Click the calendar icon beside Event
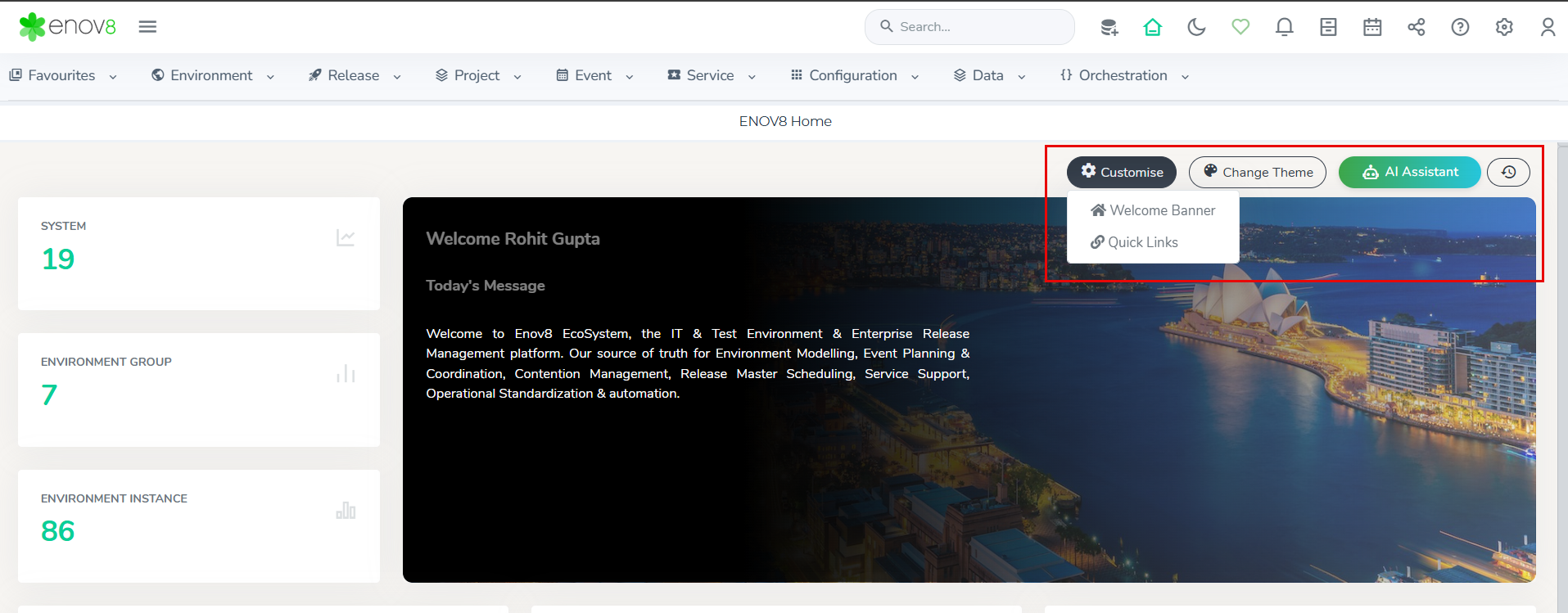The image size is (1568, 613). (x=563, y=75)
